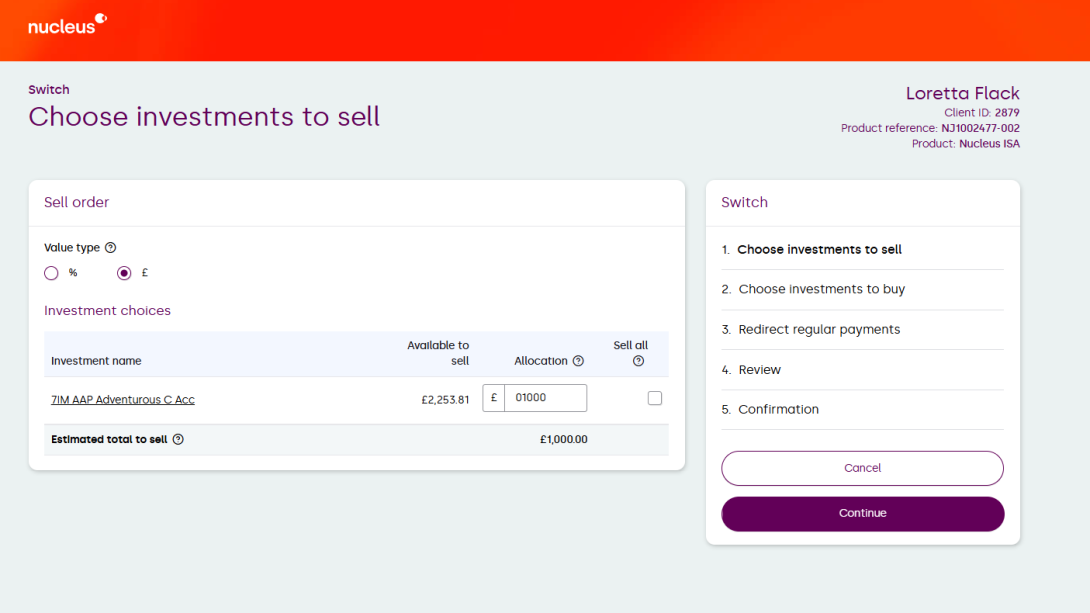
Task: Open the 7IM AAP Adventurous C Acc link
Action: 123,400
